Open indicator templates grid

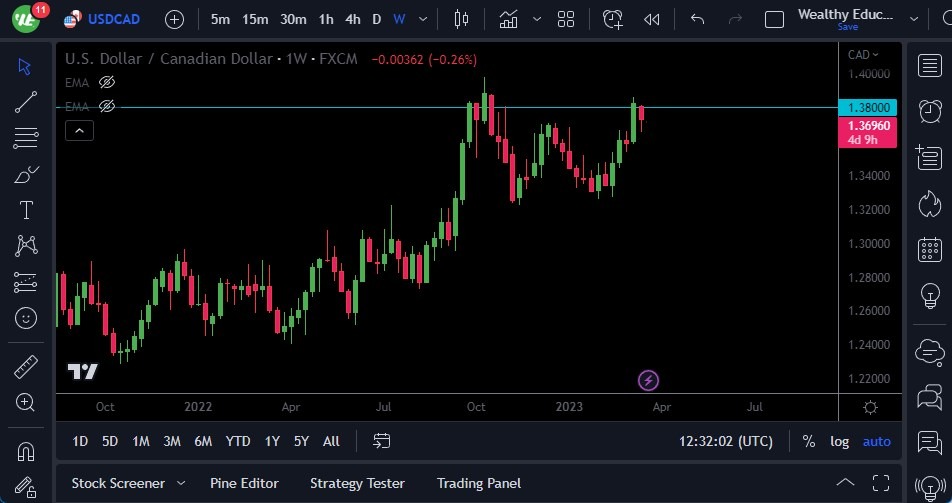point(566,19)
